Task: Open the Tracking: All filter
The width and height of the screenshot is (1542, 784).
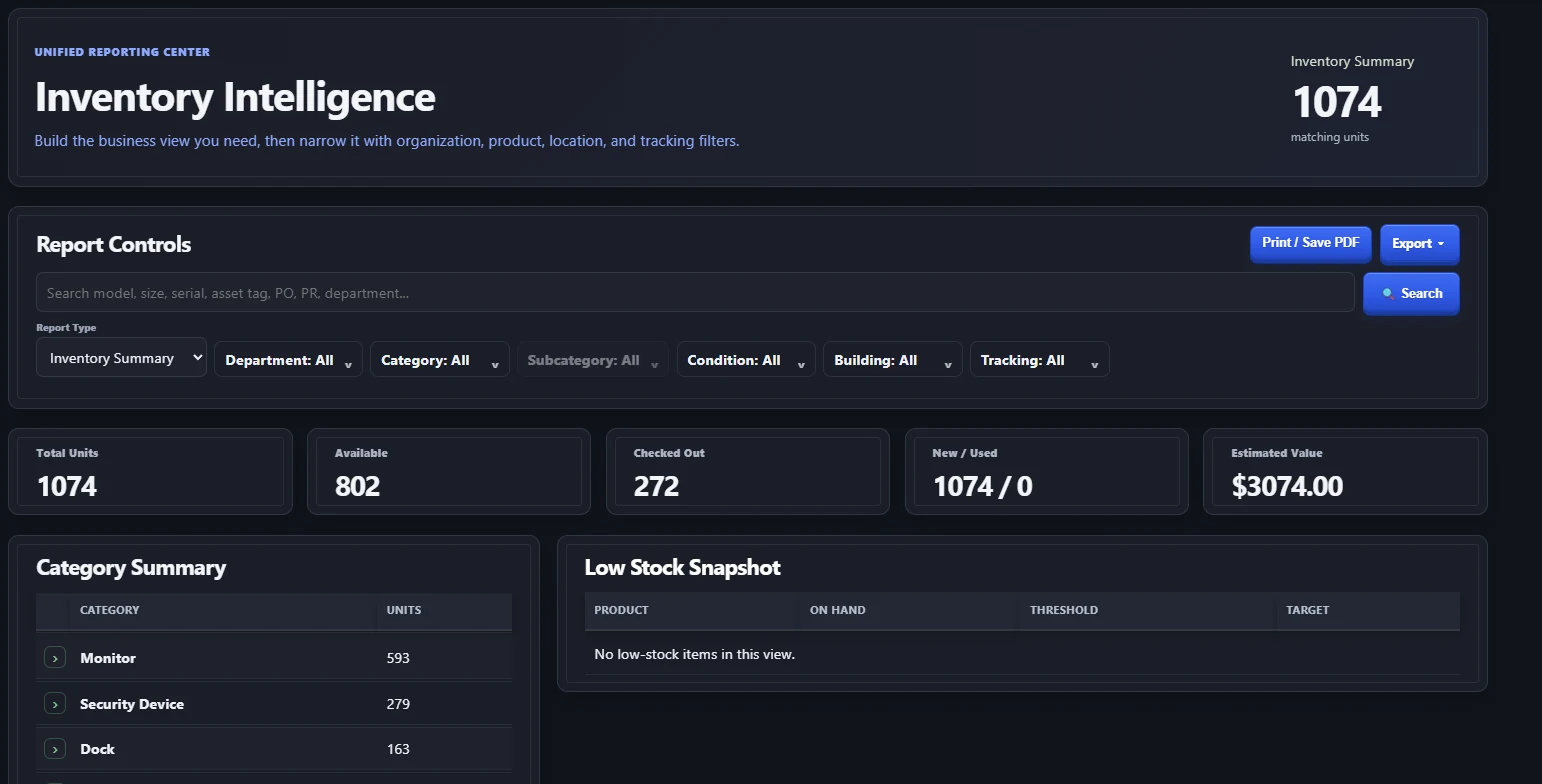Action: (1040, 360)
